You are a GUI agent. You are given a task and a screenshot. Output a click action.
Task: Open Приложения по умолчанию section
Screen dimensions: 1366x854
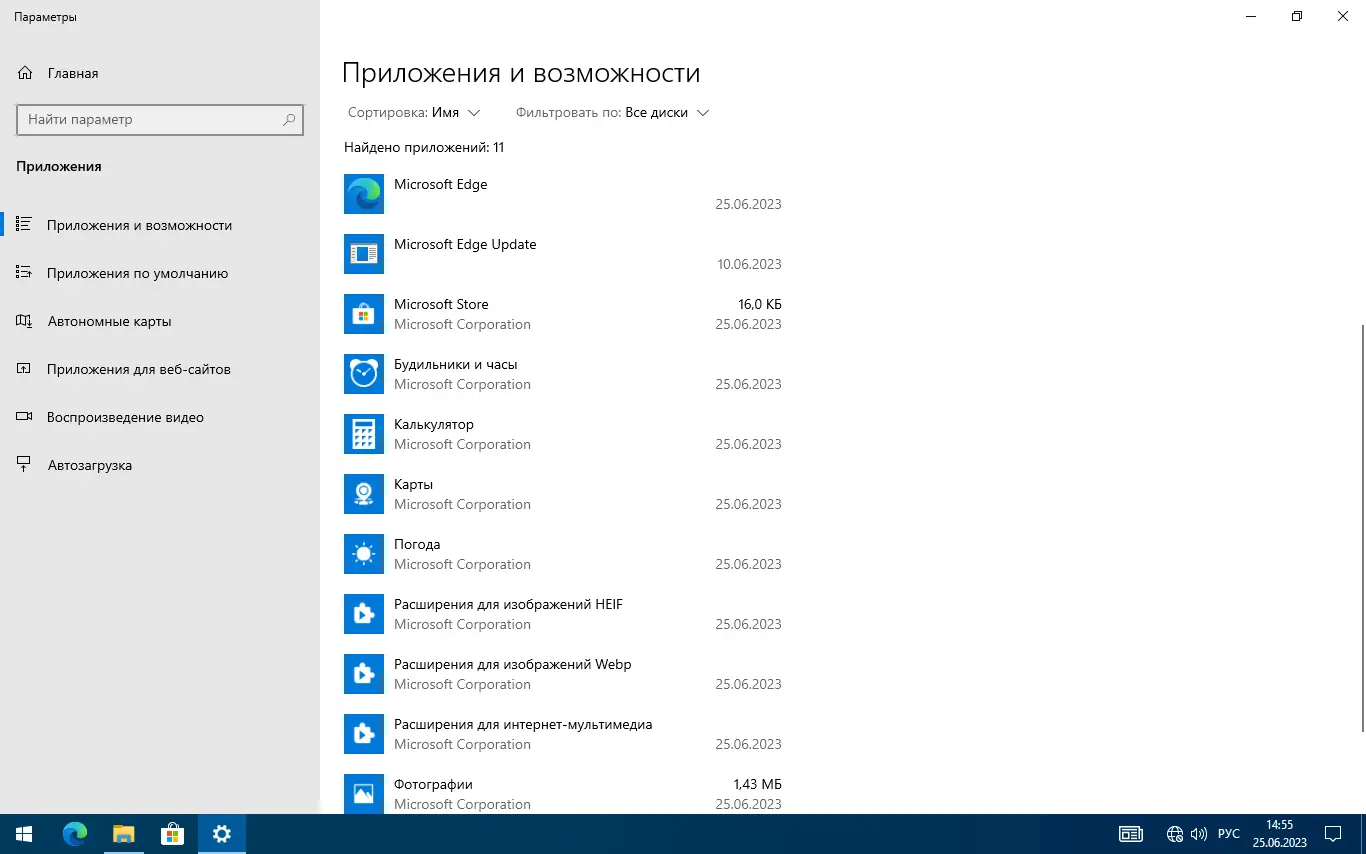pos(160,273)
